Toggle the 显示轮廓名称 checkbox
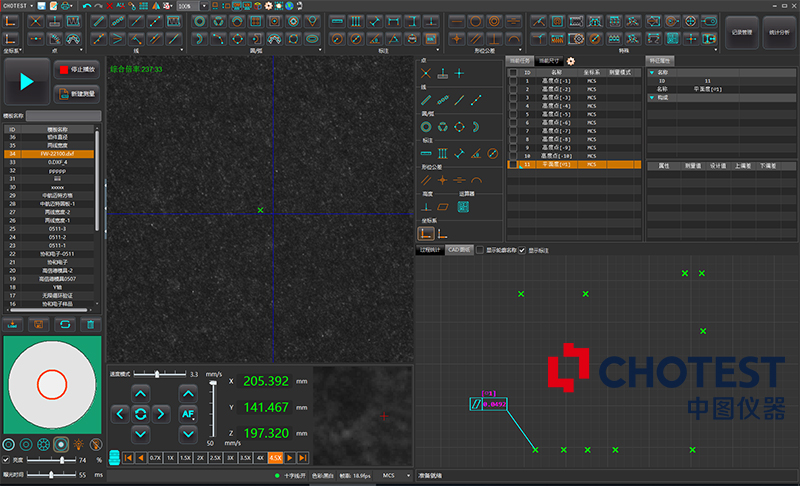The image size is (800, 486). (479, 249)
